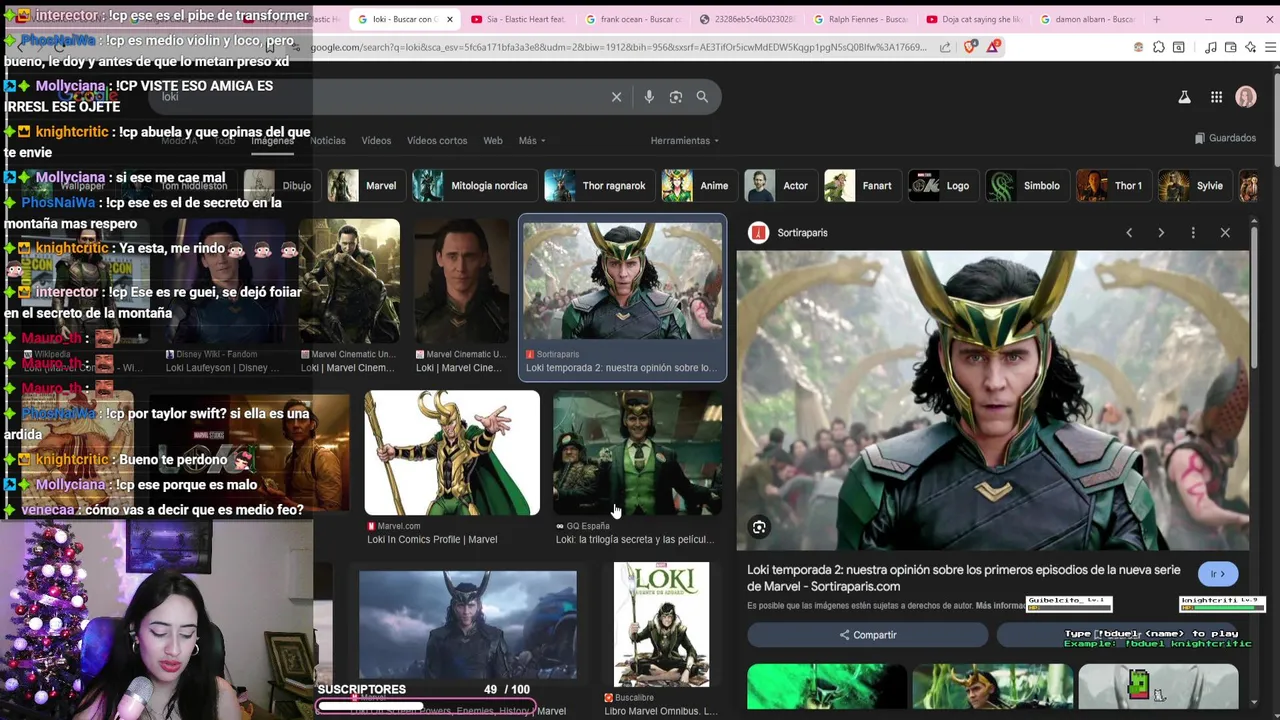Screen dimensions: 1280x720
Task: Open the Guardados saved items link
Action: point(1225,138)
